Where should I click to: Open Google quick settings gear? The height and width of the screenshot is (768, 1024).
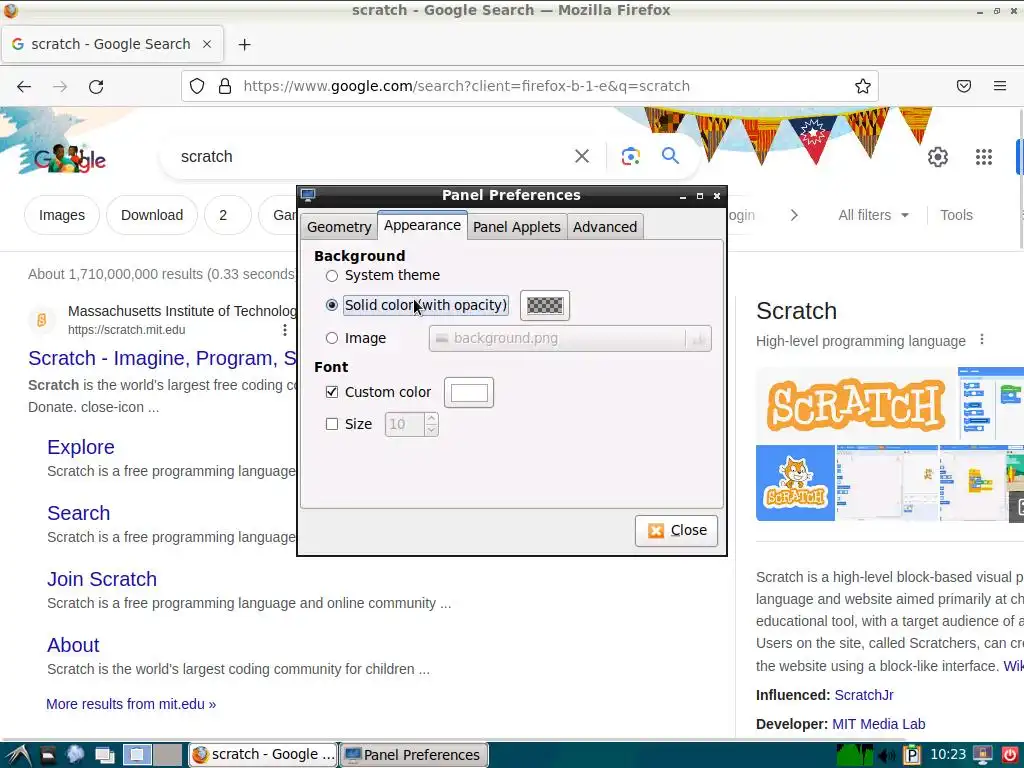[938, 157]
